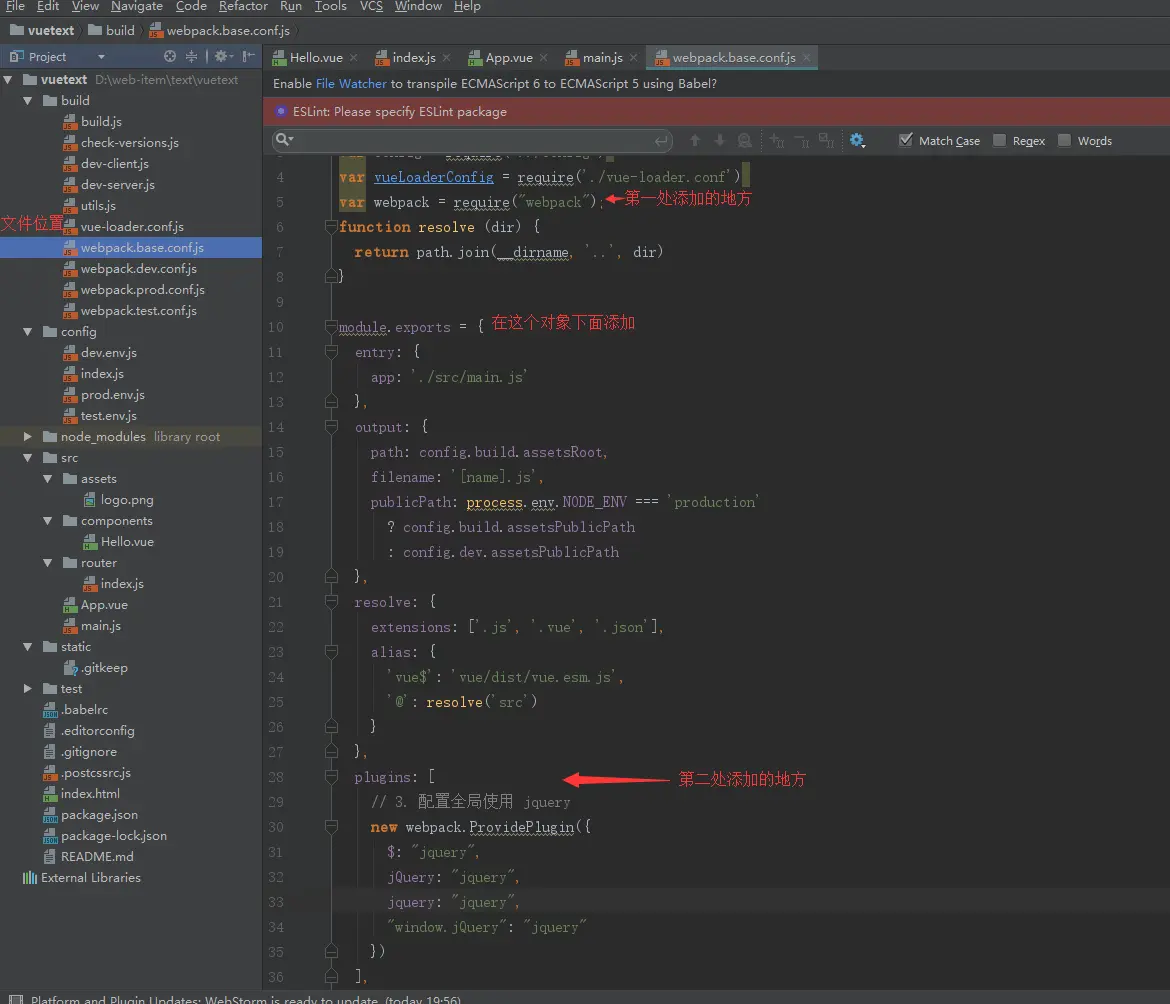Enable the Words checkbox
Image resolution: width=1170 pixels, height=1004 pixels.
click(1064, 140)
